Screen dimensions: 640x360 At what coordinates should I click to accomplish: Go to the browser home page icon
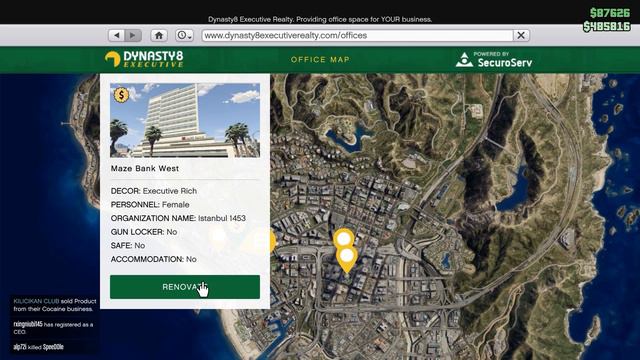point(159,36)
